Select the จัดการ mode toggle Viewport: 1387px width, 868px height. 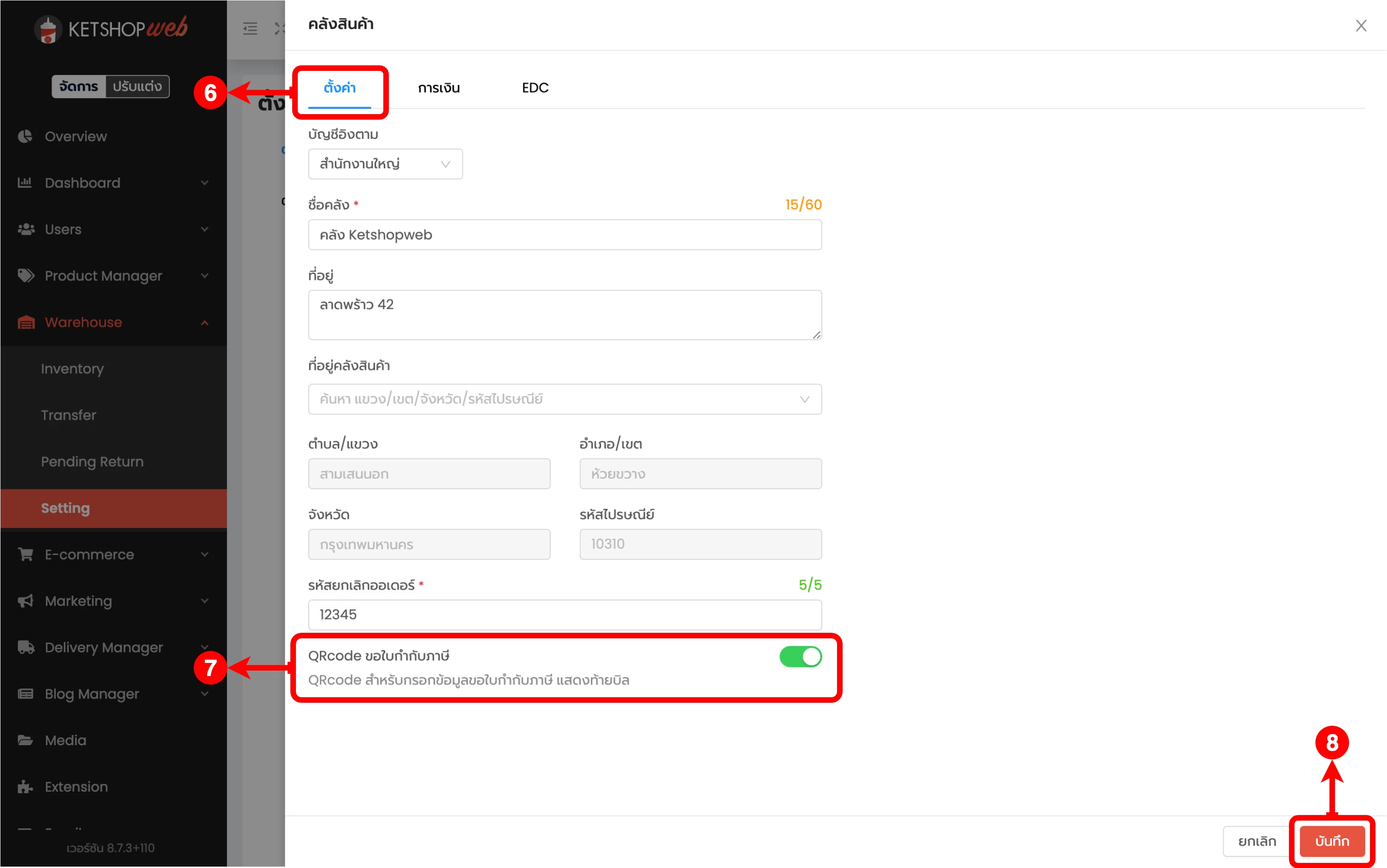[79, 87]
